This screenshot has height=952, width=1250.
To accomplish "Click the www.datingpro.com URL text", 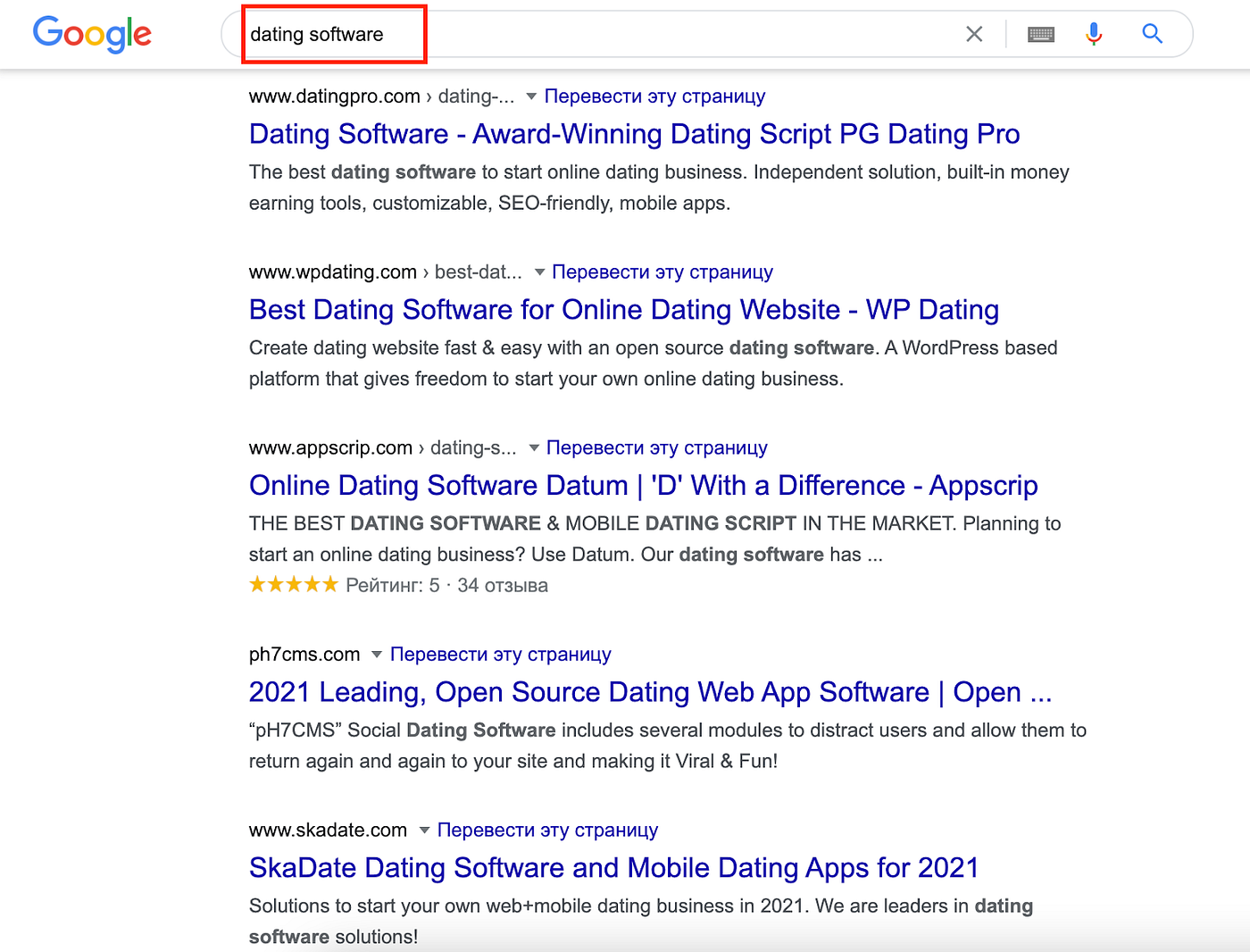I will 335,96.
